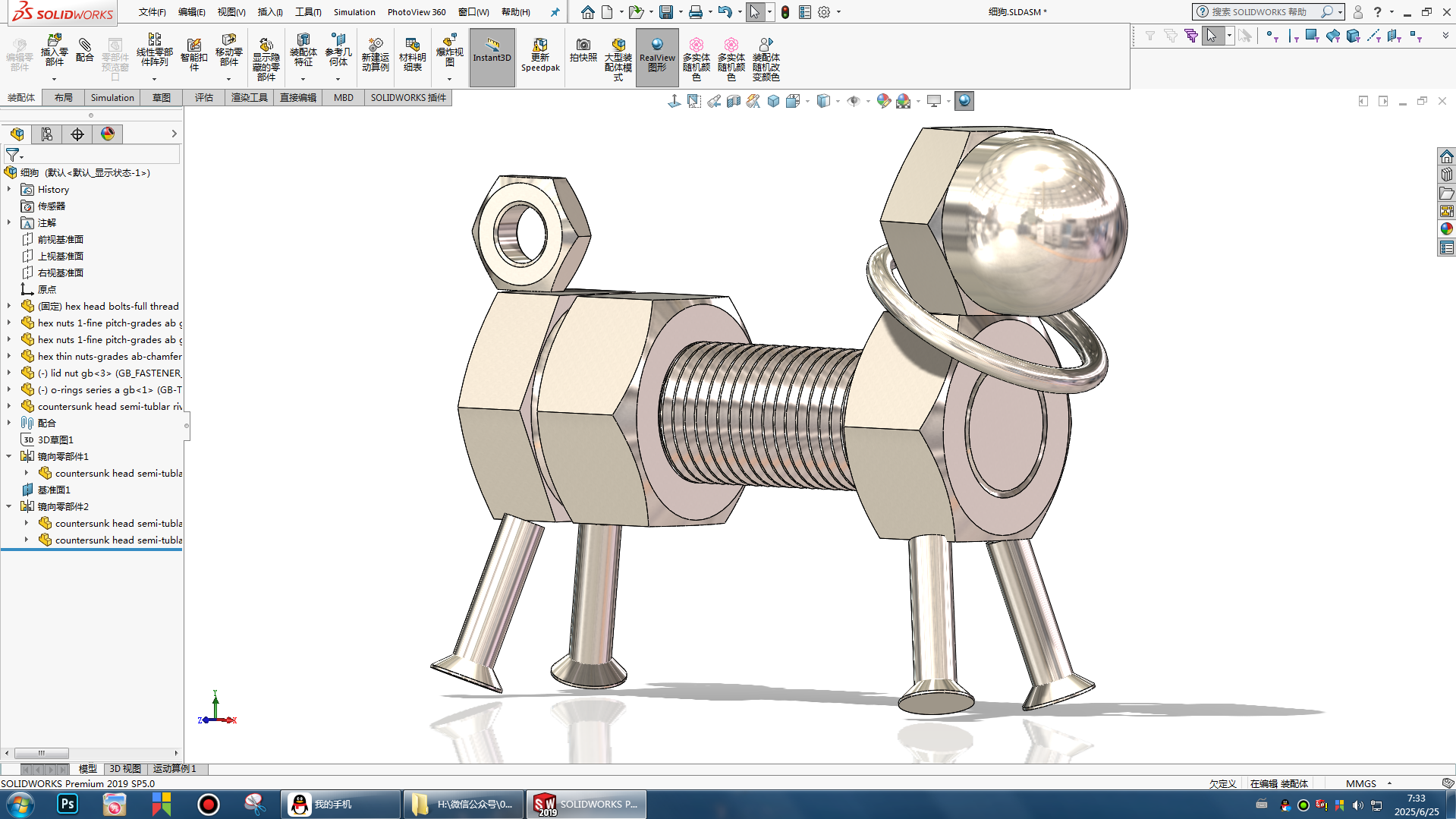Image resolution: width=1456 pixels, height=819 pixels.
Task: Open the PhotoView 360 menu
Action: [417, 12]
